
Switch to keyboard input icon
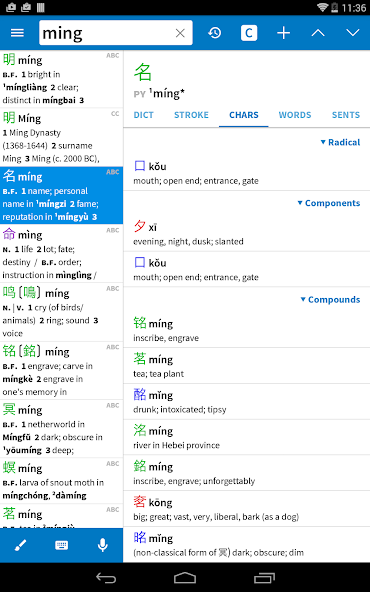tap(62, 545)
